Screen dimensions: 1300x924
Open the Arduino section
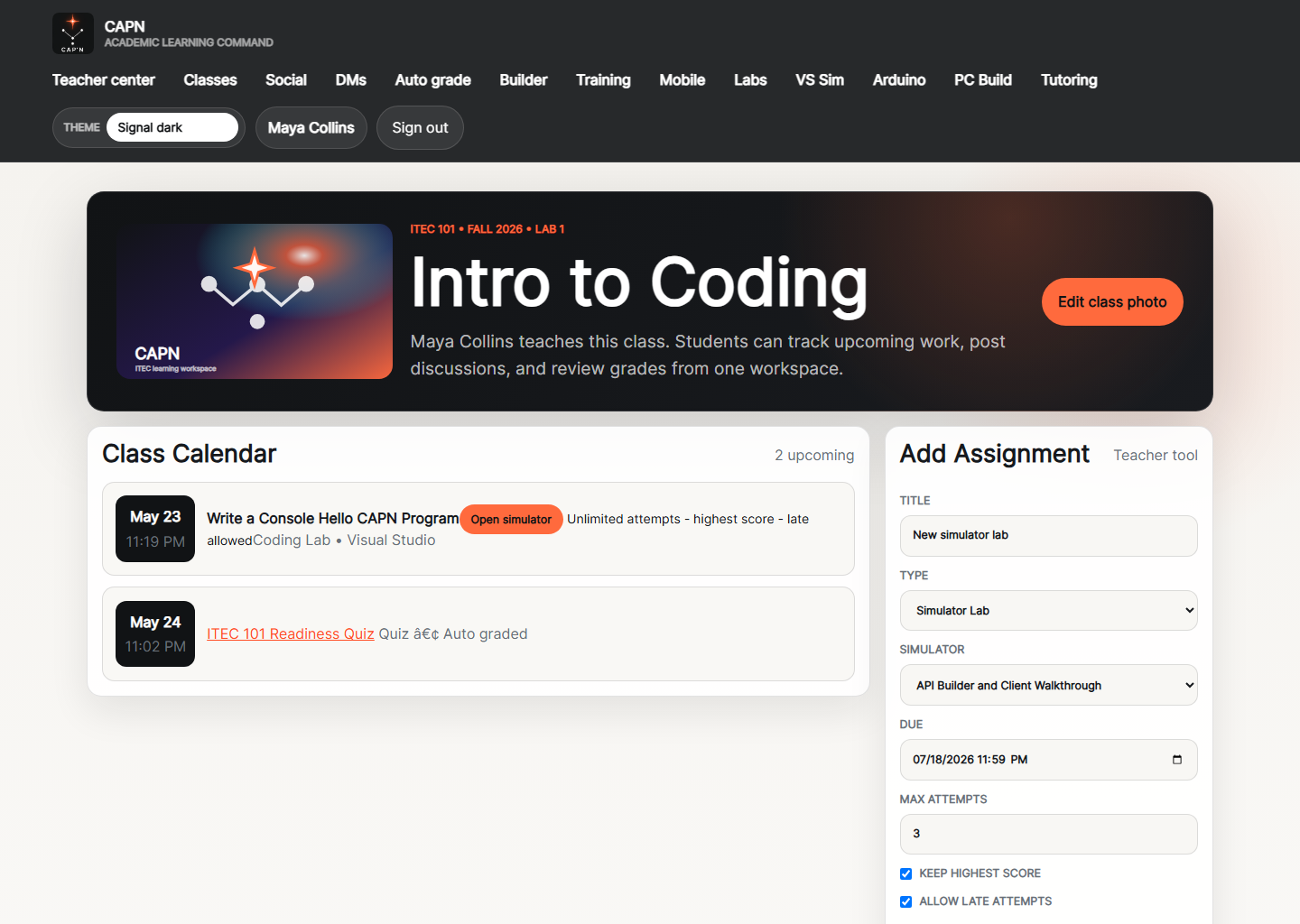[899, 80]
